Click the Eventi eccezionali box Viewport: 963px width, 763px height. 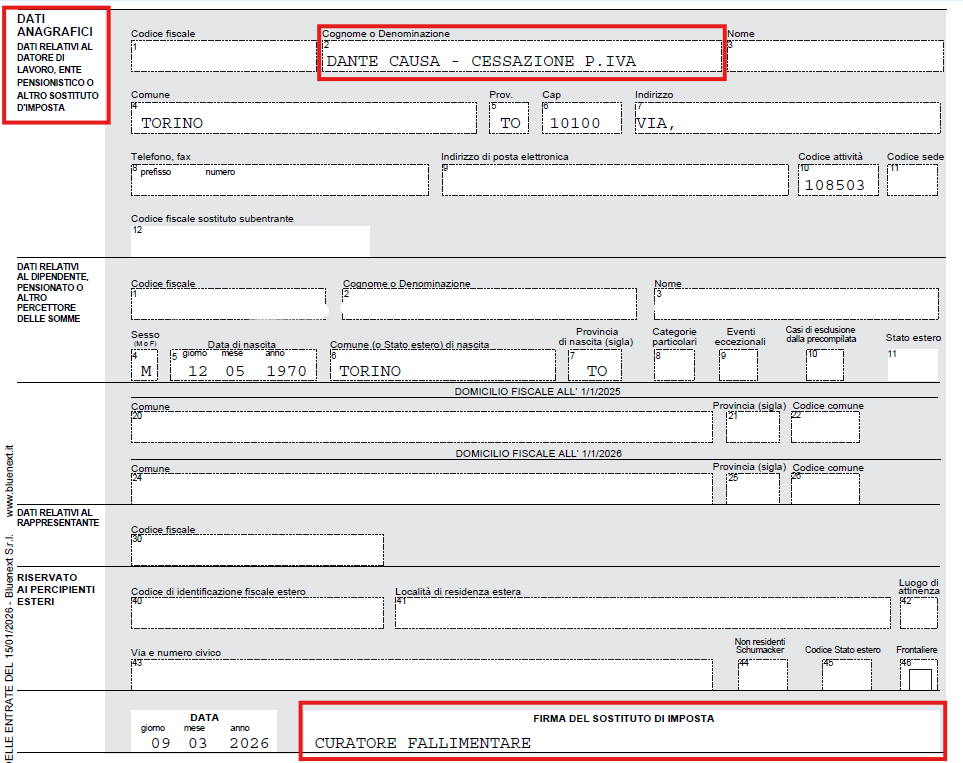[x=738, y=366]
